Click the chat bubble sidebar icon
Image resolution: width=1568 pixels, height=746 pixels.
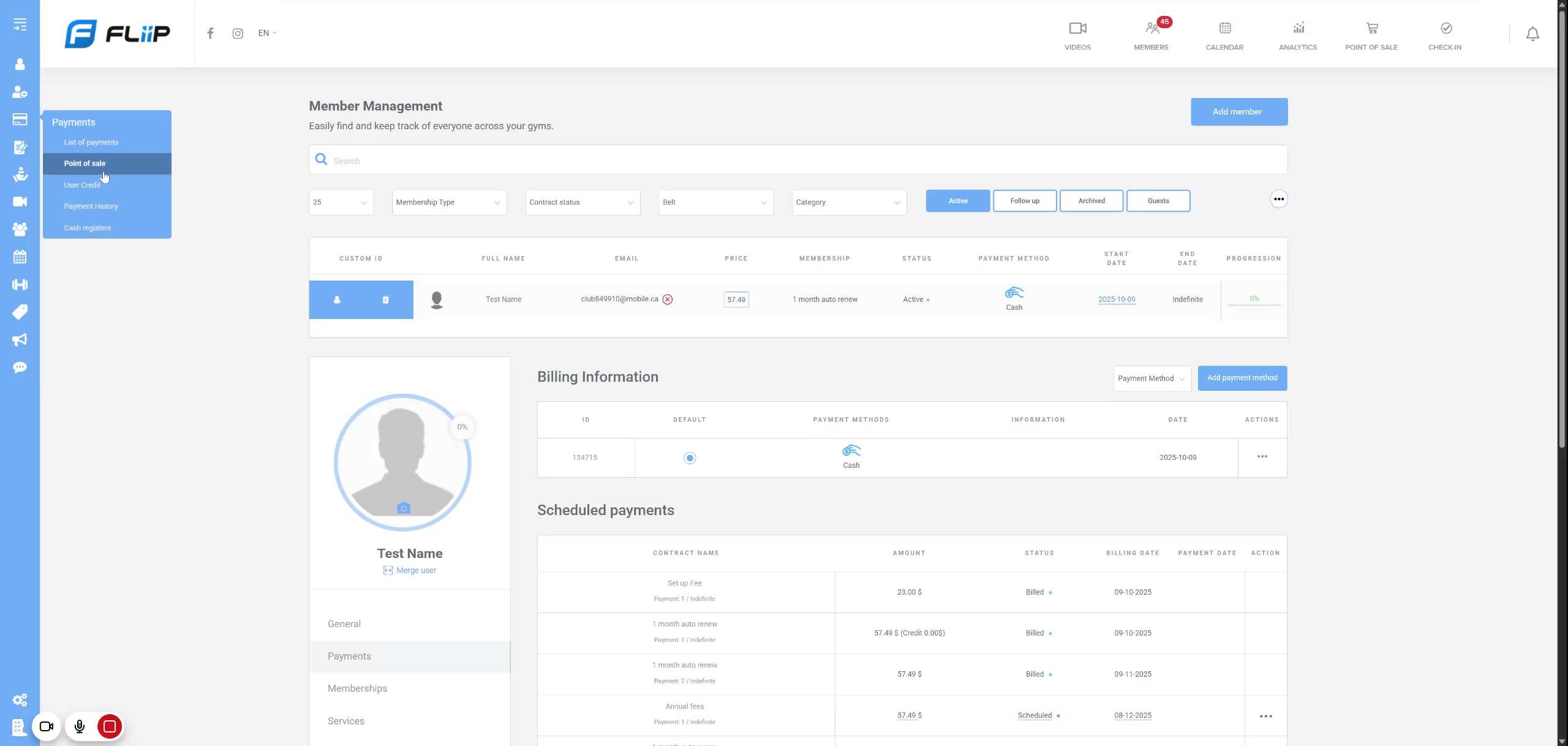(x=20, y=367)
